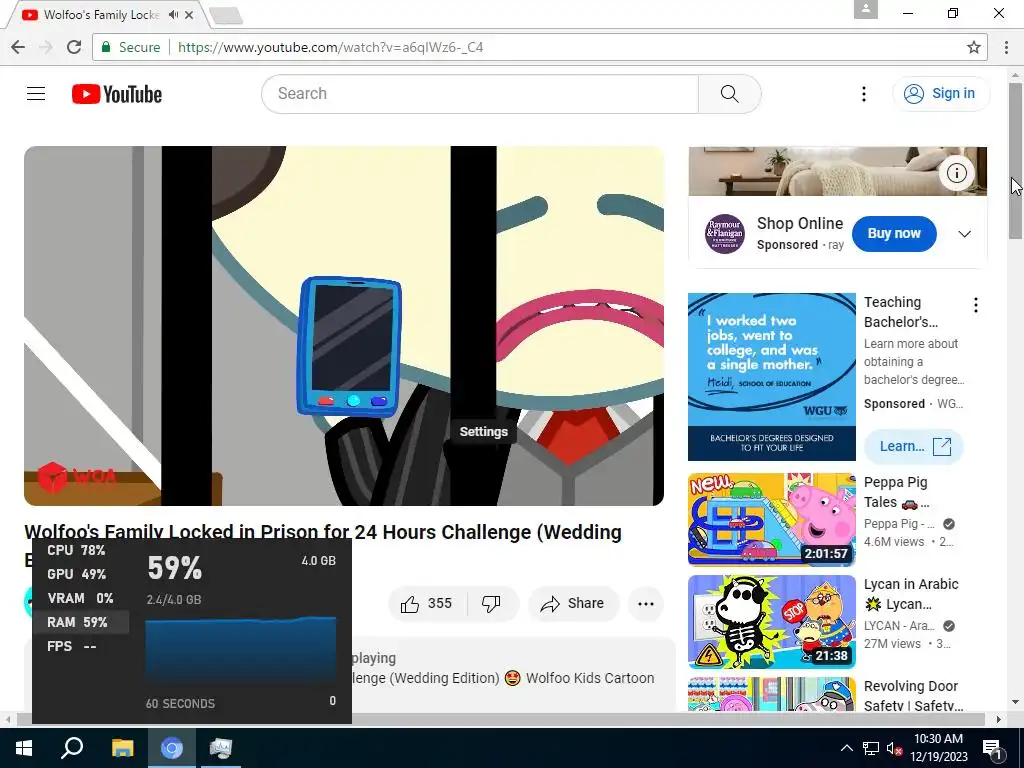Click the Buy now button
1024x768 pixels.
pyautogui.click(x=894, y=233)
